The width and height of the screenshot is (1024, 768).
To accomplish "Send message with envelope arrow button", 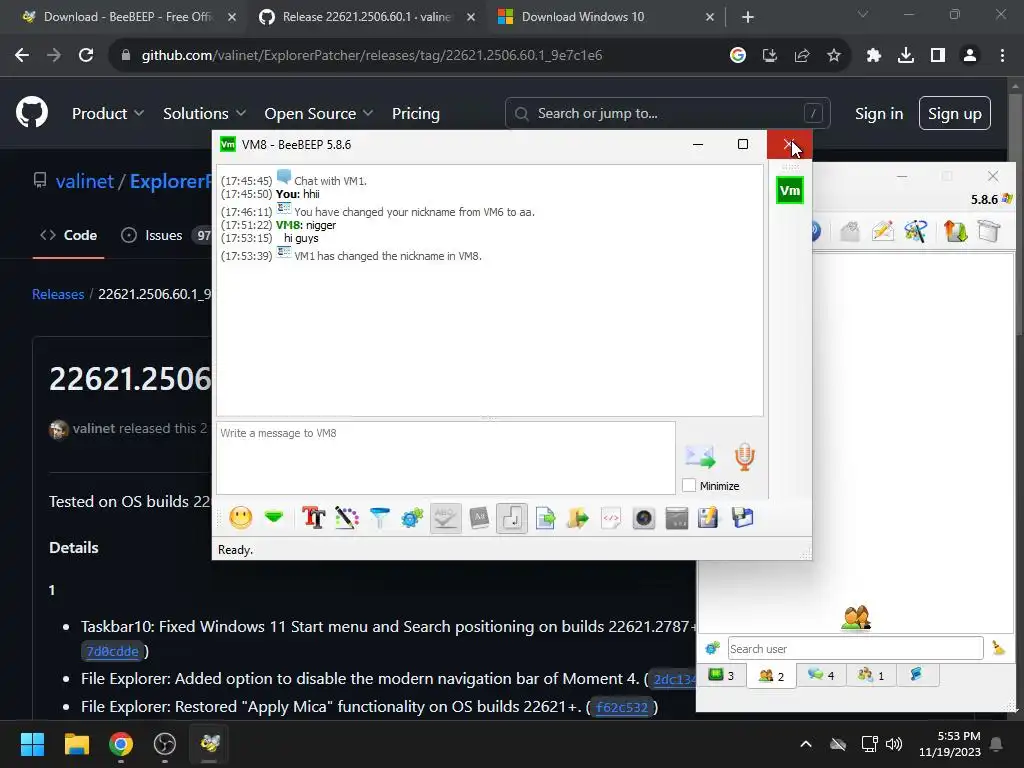I will (x=699, y=456).
